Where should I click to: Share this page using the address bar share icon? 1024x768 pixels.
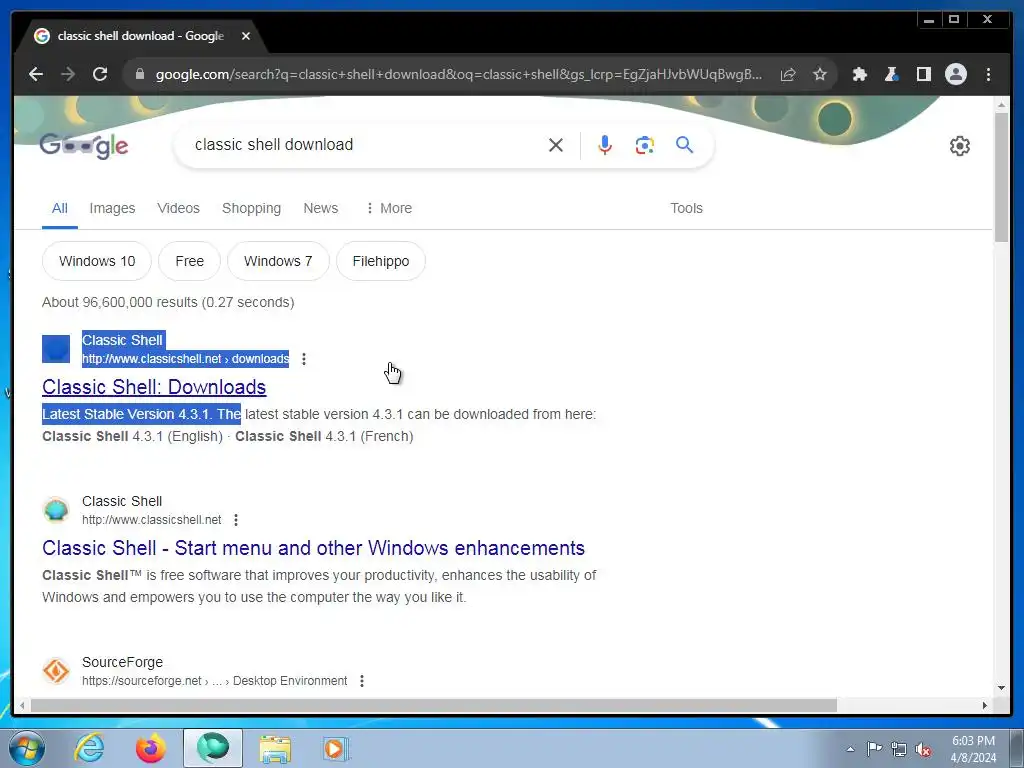[x=788, y=74]
